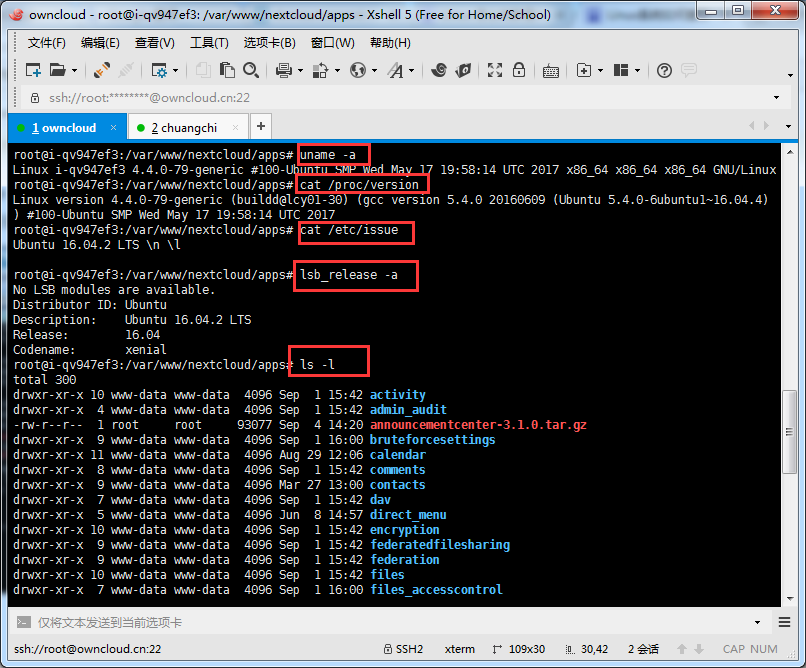Expand the Properties dropdown arrow
This screenshot has height=668, width=806.
[x=175, y=70]
